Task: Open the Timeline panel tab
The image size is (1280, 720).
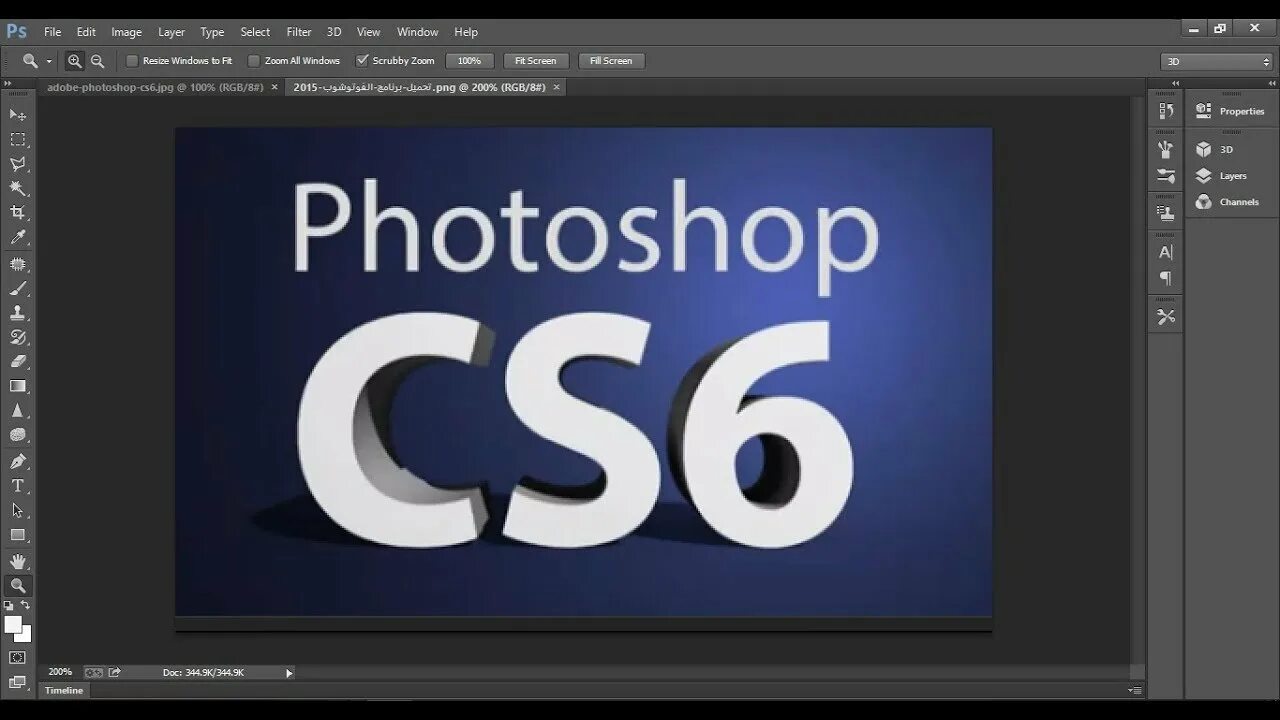Action: coord(65,690)
